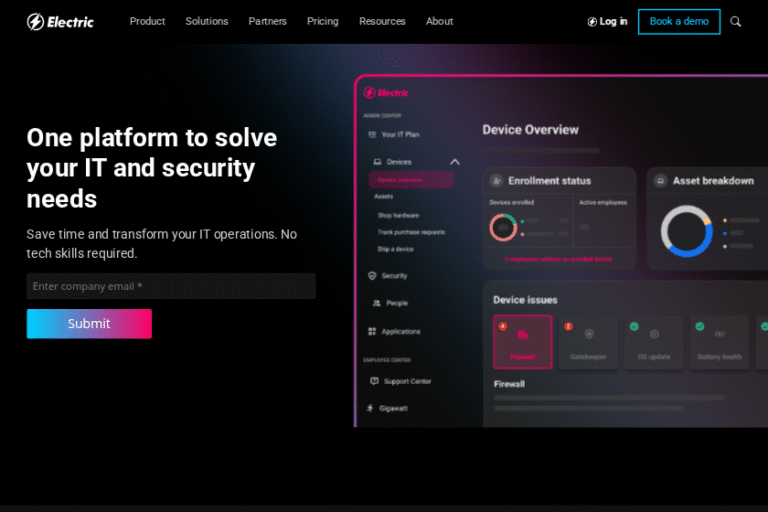
Task: Focus the company email input field
Action: tap(171, 286)
